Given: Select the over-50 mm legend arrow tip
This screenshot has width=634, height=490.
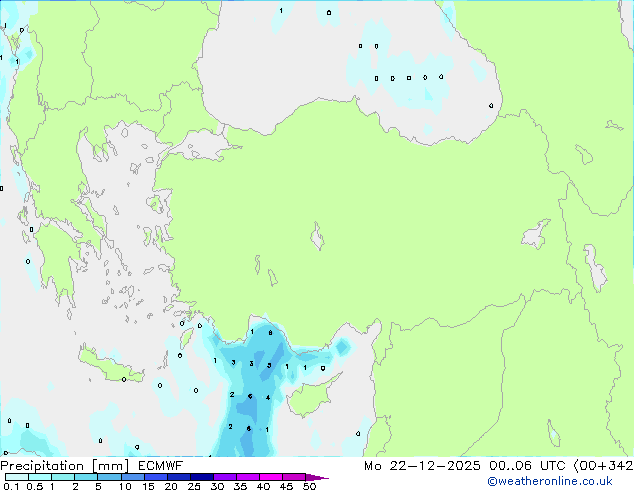Looking at the screenshot, I should (x=317, y=477).
